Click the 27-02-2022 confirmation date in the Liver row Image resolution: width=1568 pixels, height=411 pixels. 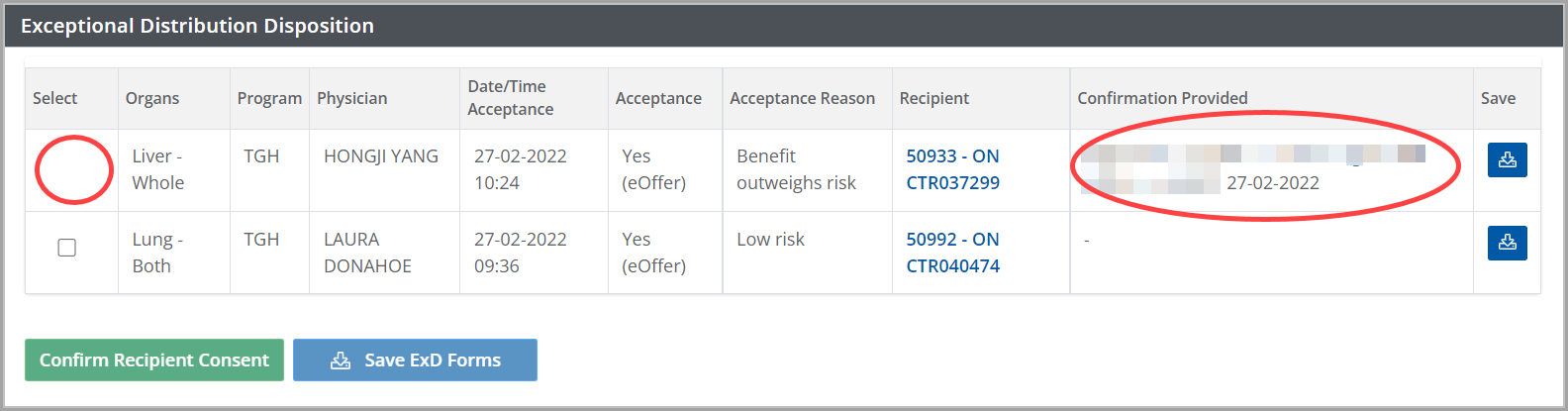click(1272, 183)
